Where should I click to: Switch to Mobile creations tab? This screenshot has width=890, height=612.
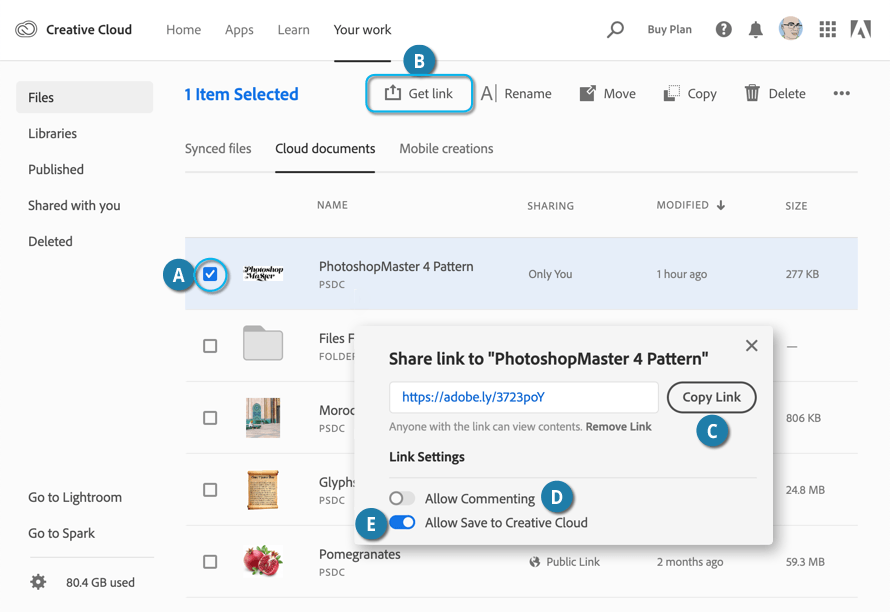(446, 148)
